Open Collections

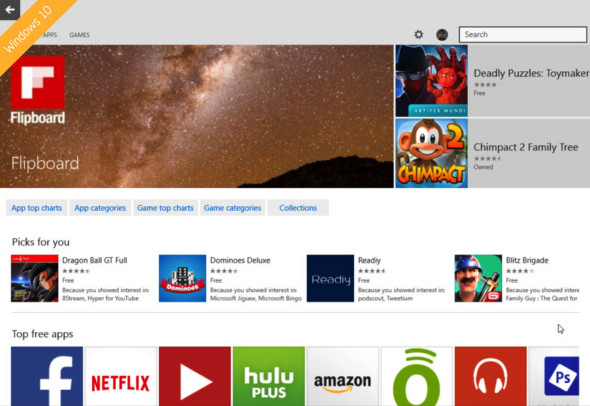[x=298, y=208]
